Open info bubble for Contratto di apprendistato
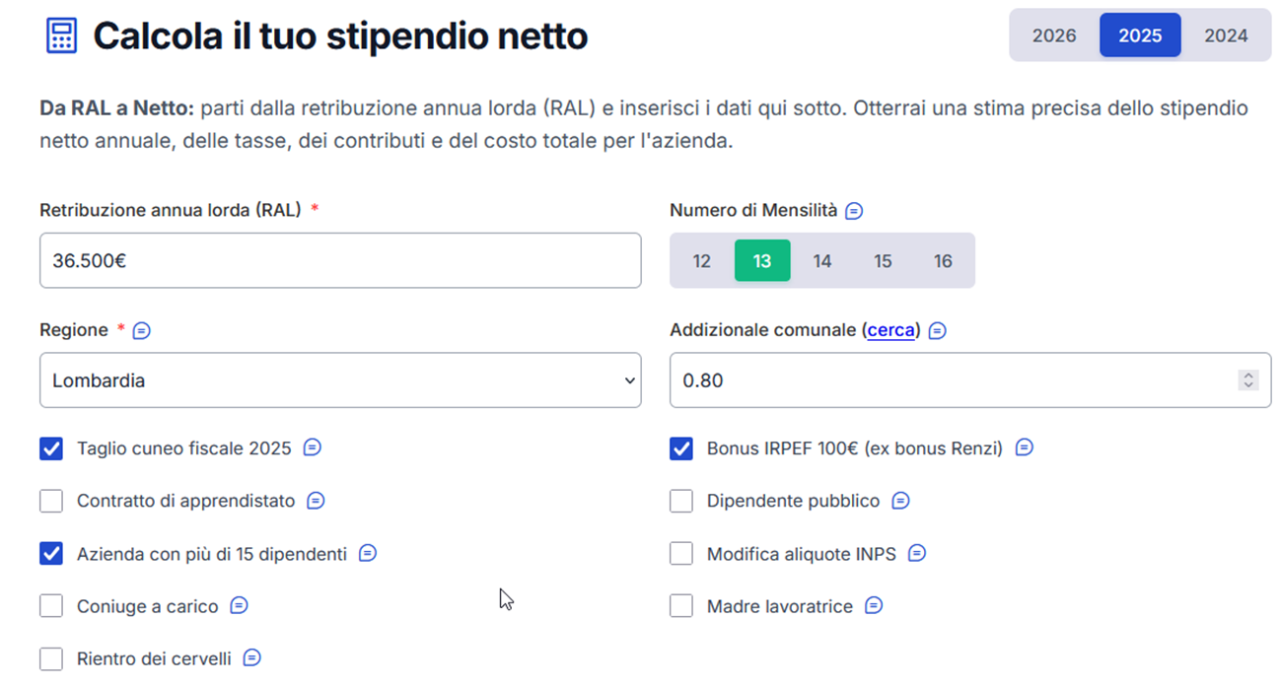 [316, 500]
